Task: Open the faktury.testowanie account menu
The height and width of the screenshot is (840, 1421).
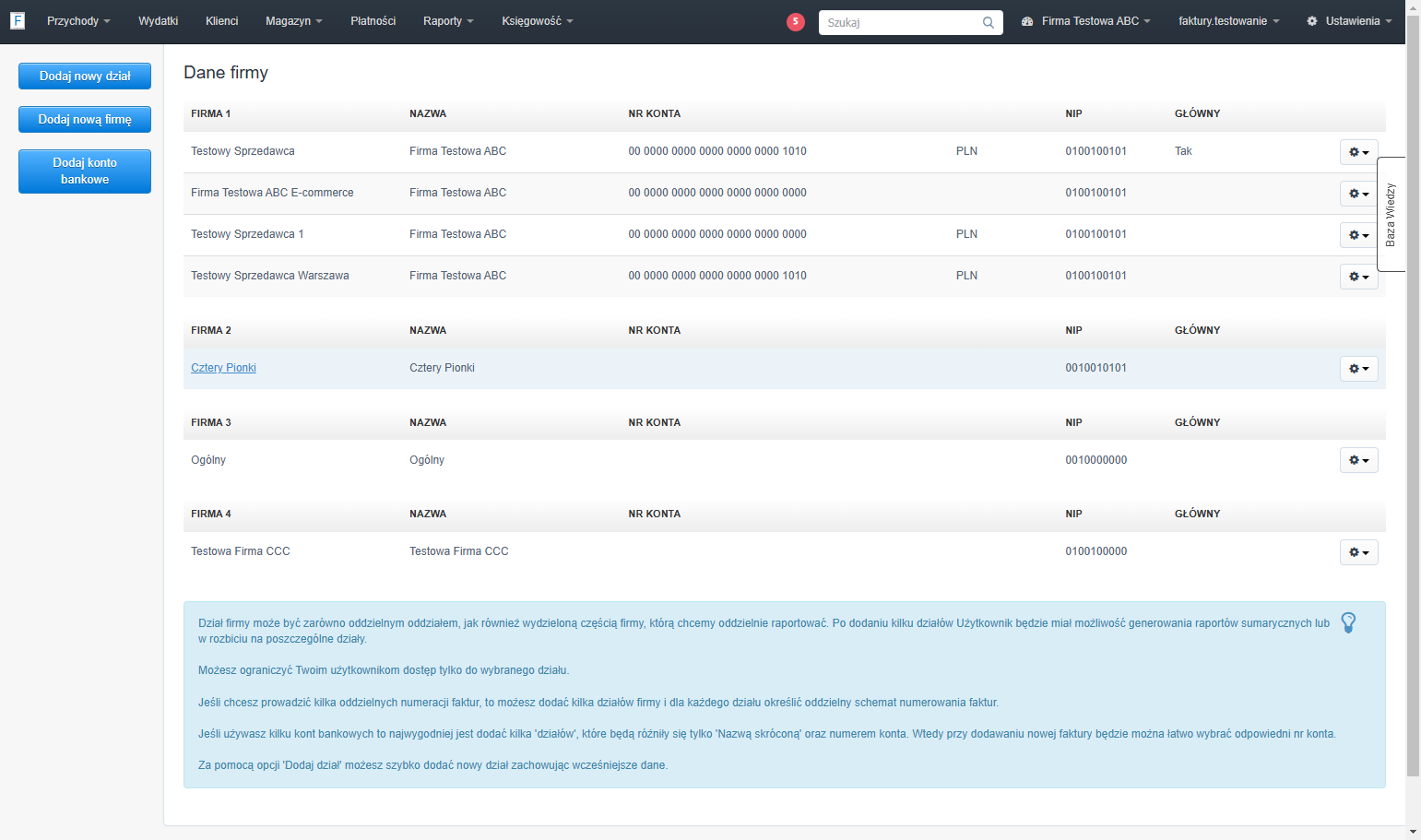Action: pyautogui.click(x=1229, y=21)
